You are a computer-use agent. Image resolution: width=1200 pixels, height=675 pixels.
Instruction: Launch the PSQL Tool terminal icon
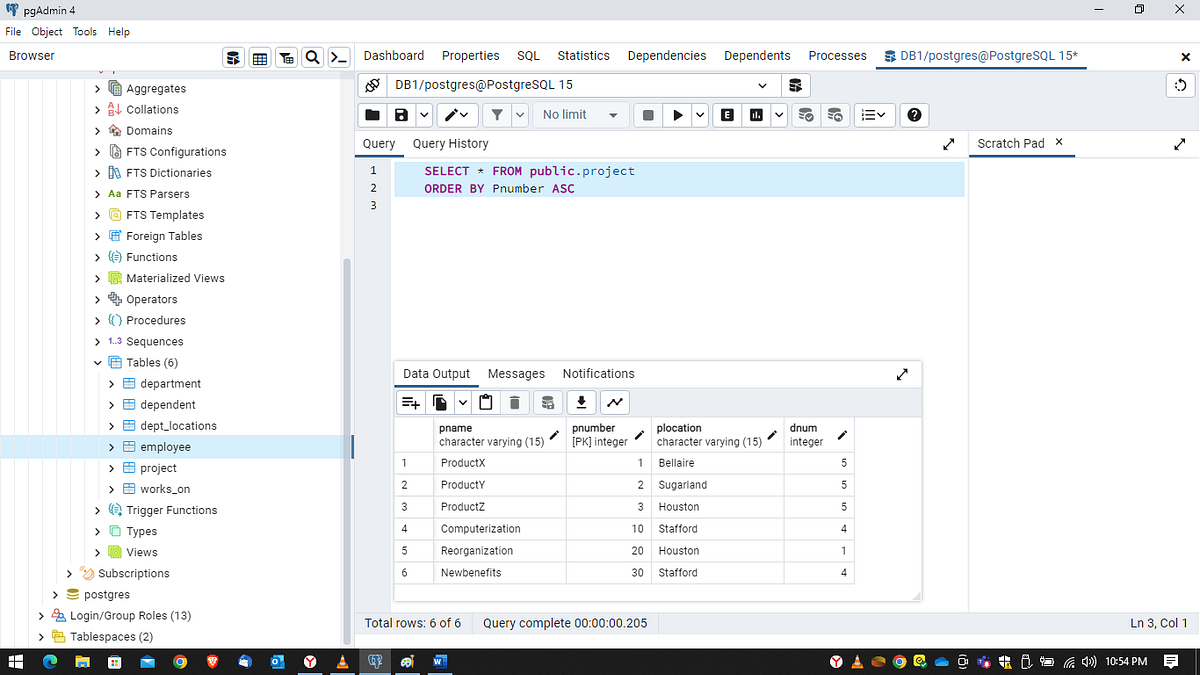[x=339, y=57]
